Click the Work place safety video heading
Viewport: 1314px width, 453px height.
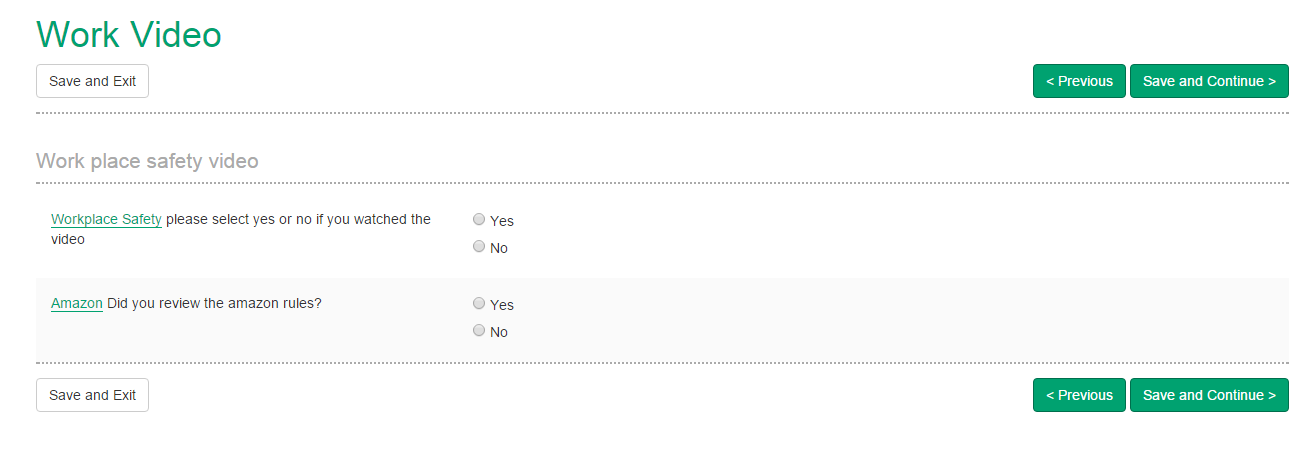(147, 160)
